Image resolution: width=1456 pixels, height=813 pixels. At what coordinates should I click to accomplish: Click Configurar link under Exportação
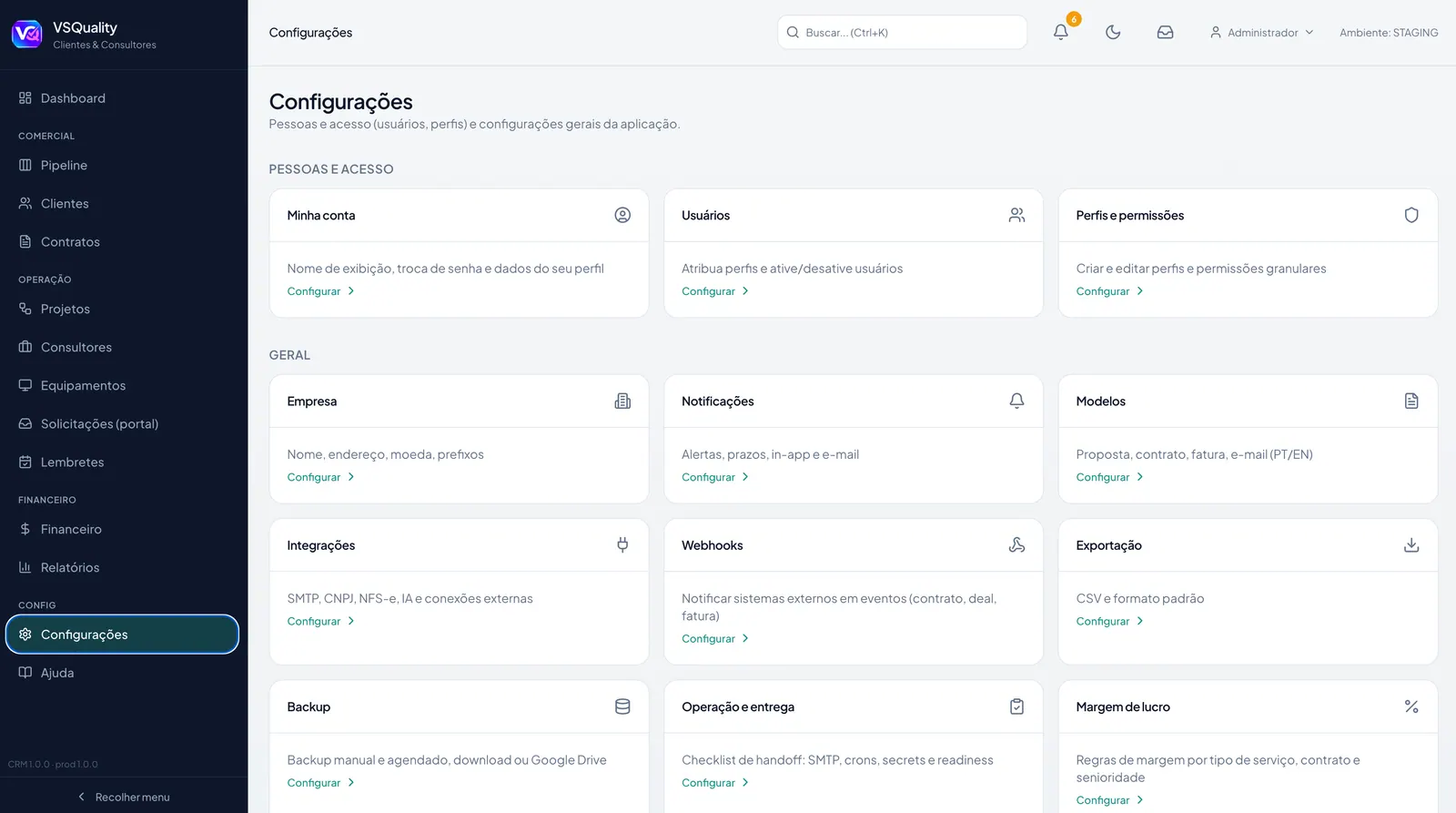coord(1109,622)
